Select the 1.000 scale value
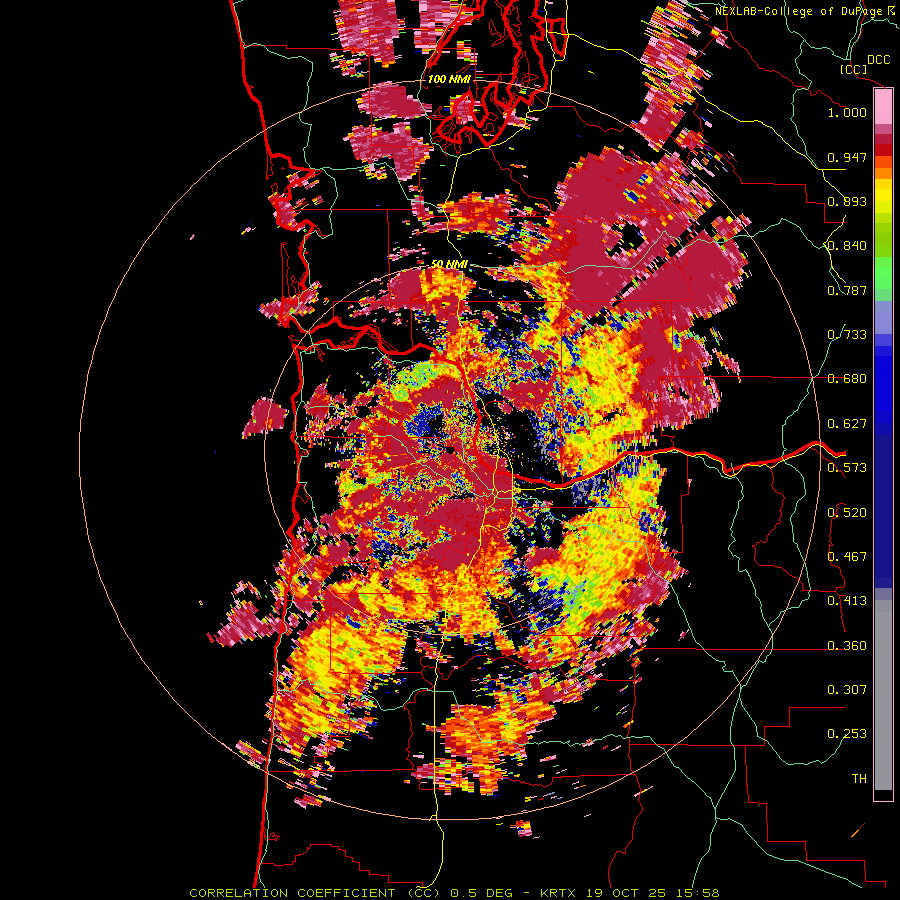The height and width of the screenshot is (900, 900). click(847, 112)
